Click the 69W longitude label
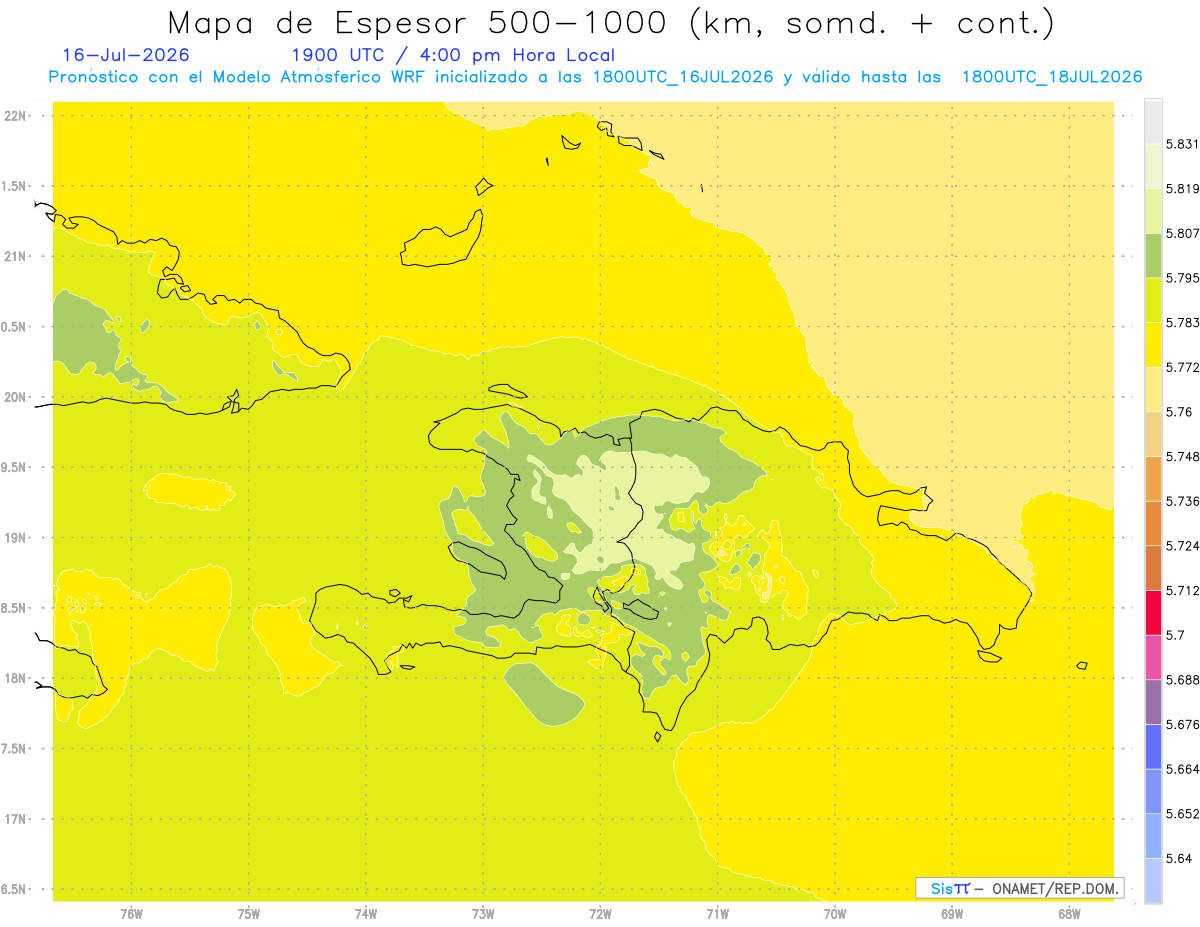The image size is (1200, 927). click(x=952, y=914)
